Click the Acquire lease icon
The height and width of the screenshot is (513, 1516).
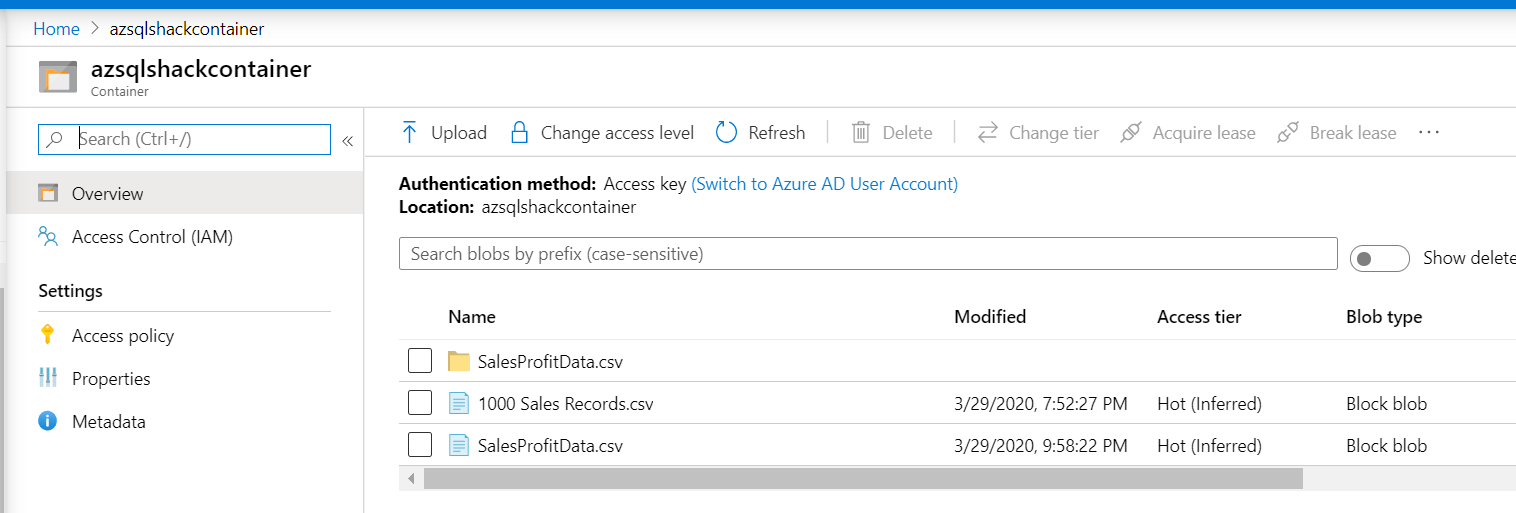pos(1131,133)
